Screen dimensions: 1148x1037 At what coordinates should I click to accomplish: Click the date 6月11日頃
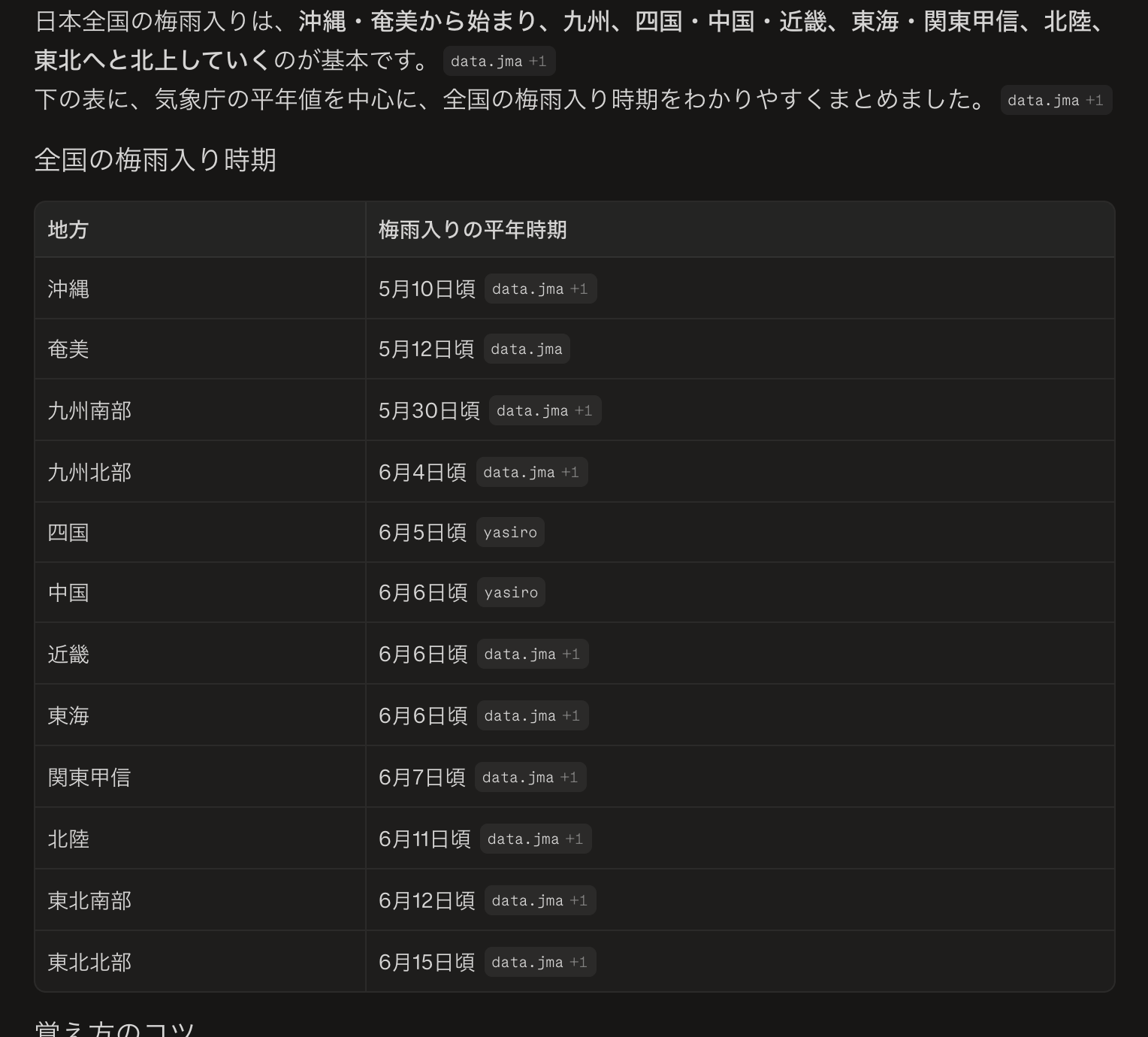(424, 839)
